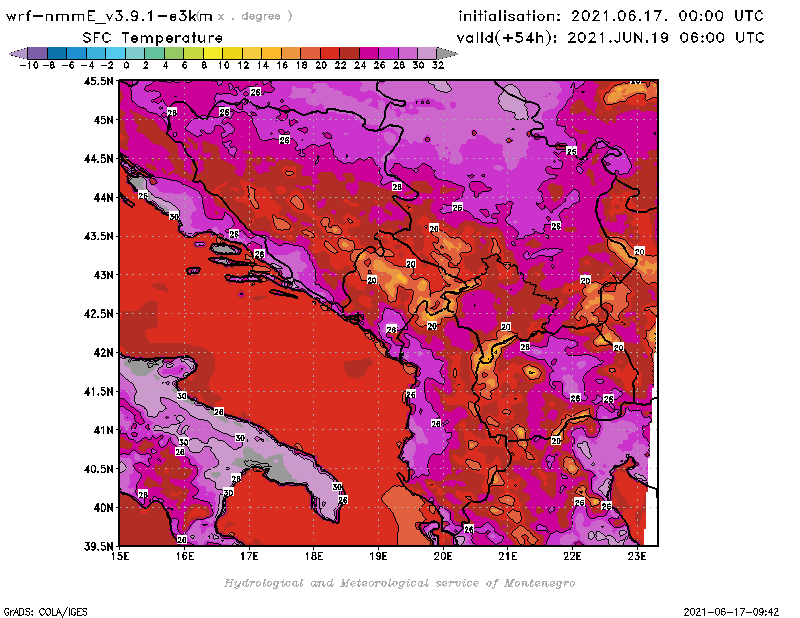Select legend swatch between 22 and 24

click(x=349, y=53)
